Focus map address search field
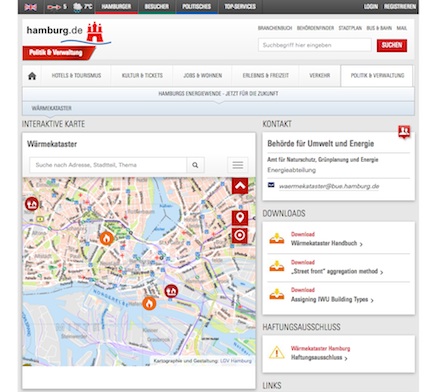Image resolution: width=440 pixels, height=392 pixels. click(x=108, y=165)
